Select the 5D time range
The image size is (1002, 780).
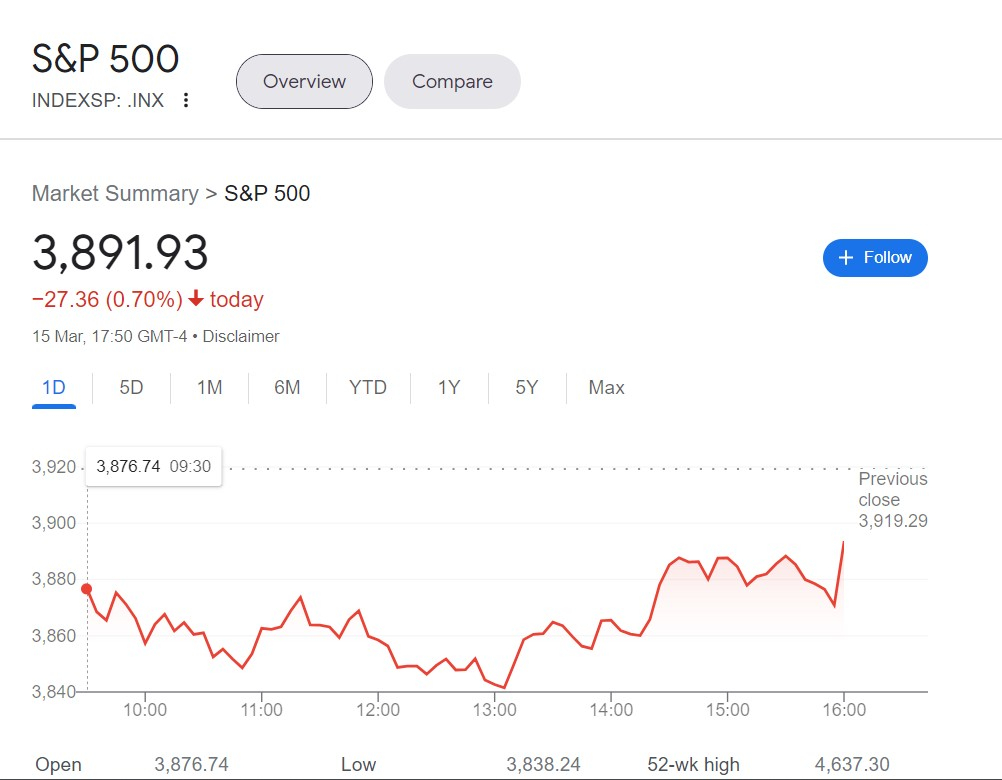[131, 388]
